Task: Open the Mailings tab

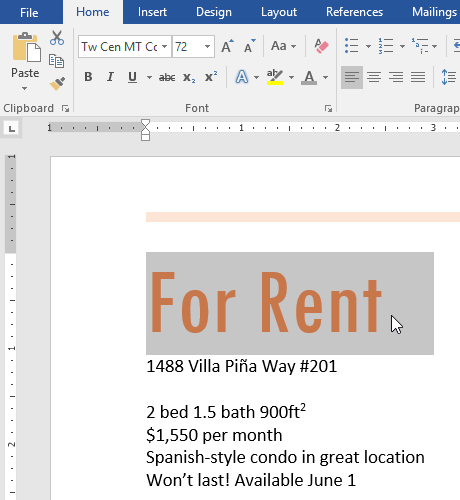Action: coord(434,12)
